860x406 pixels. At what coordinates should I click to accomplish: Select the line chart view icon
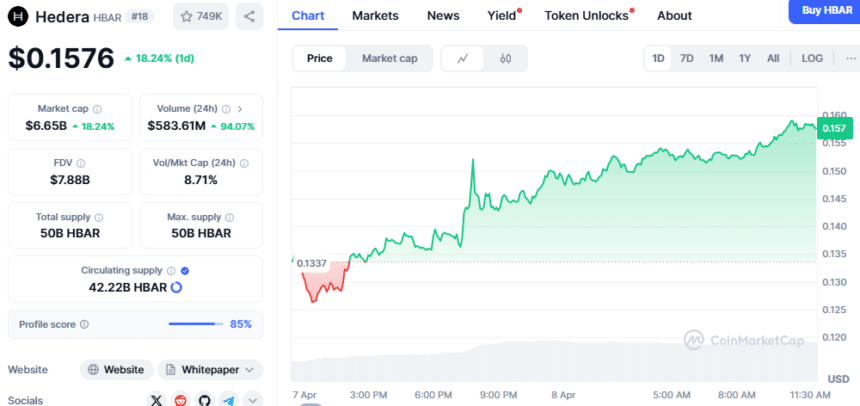463,58
